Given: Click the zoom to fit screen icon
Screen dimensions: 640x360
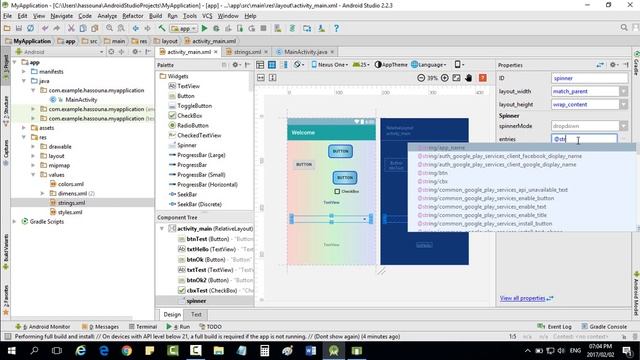Looking at the screenshot, I should (x=456, y=78).
